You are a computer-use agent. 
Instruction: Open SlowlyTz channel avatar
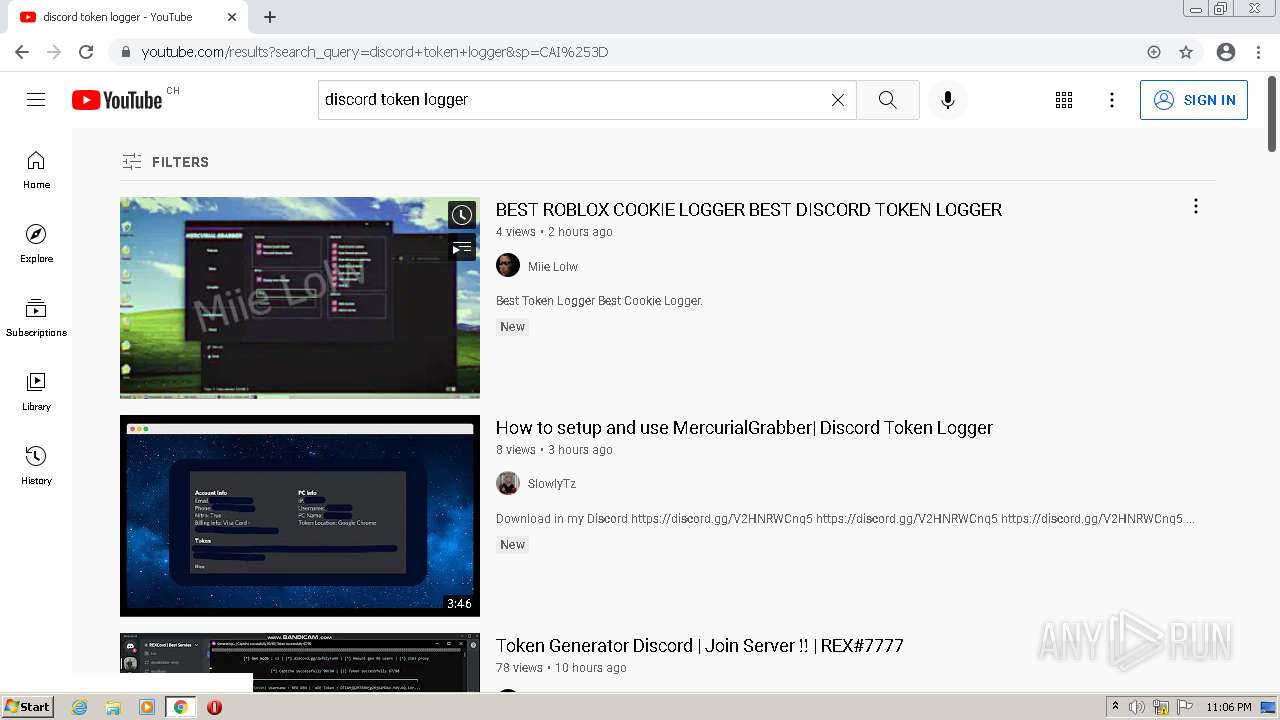pyautogui.click(x=508, y=484)
